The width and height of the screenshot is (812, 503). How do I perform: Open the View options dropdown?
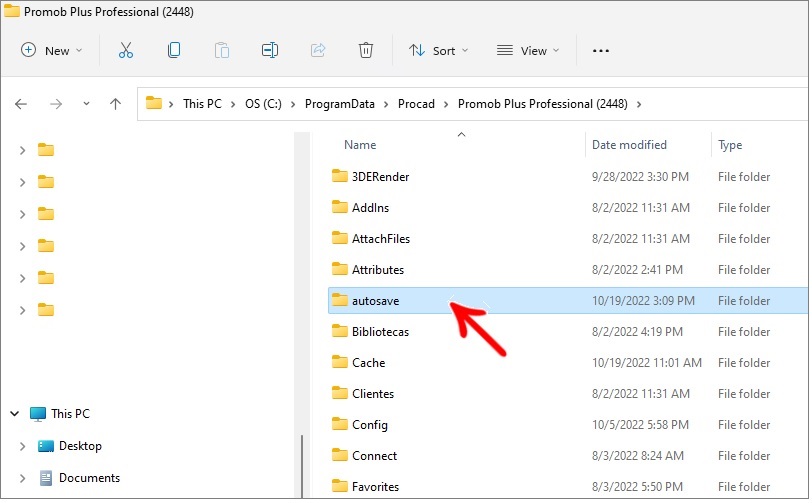528,51
